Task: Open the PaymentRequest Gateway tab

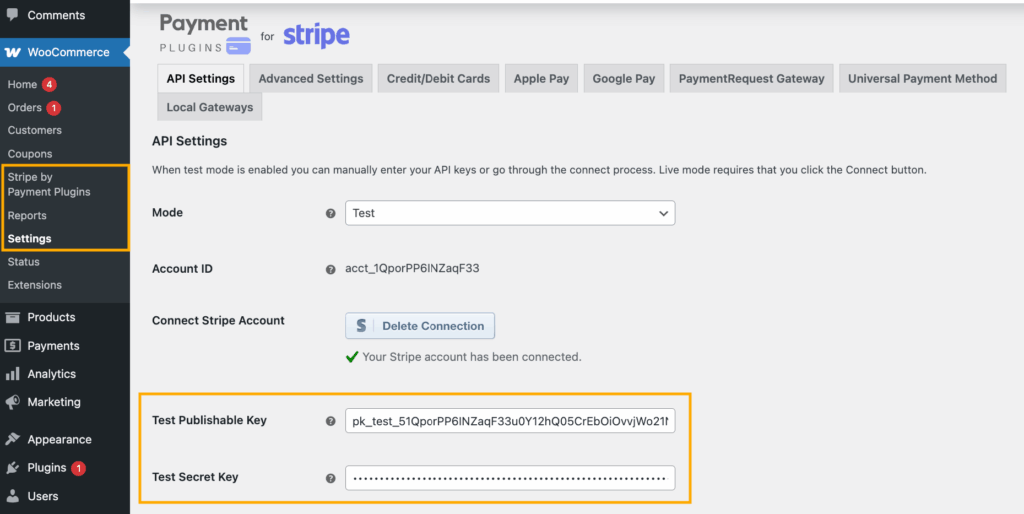Action: pyautogui.click(x=752, y=78)
